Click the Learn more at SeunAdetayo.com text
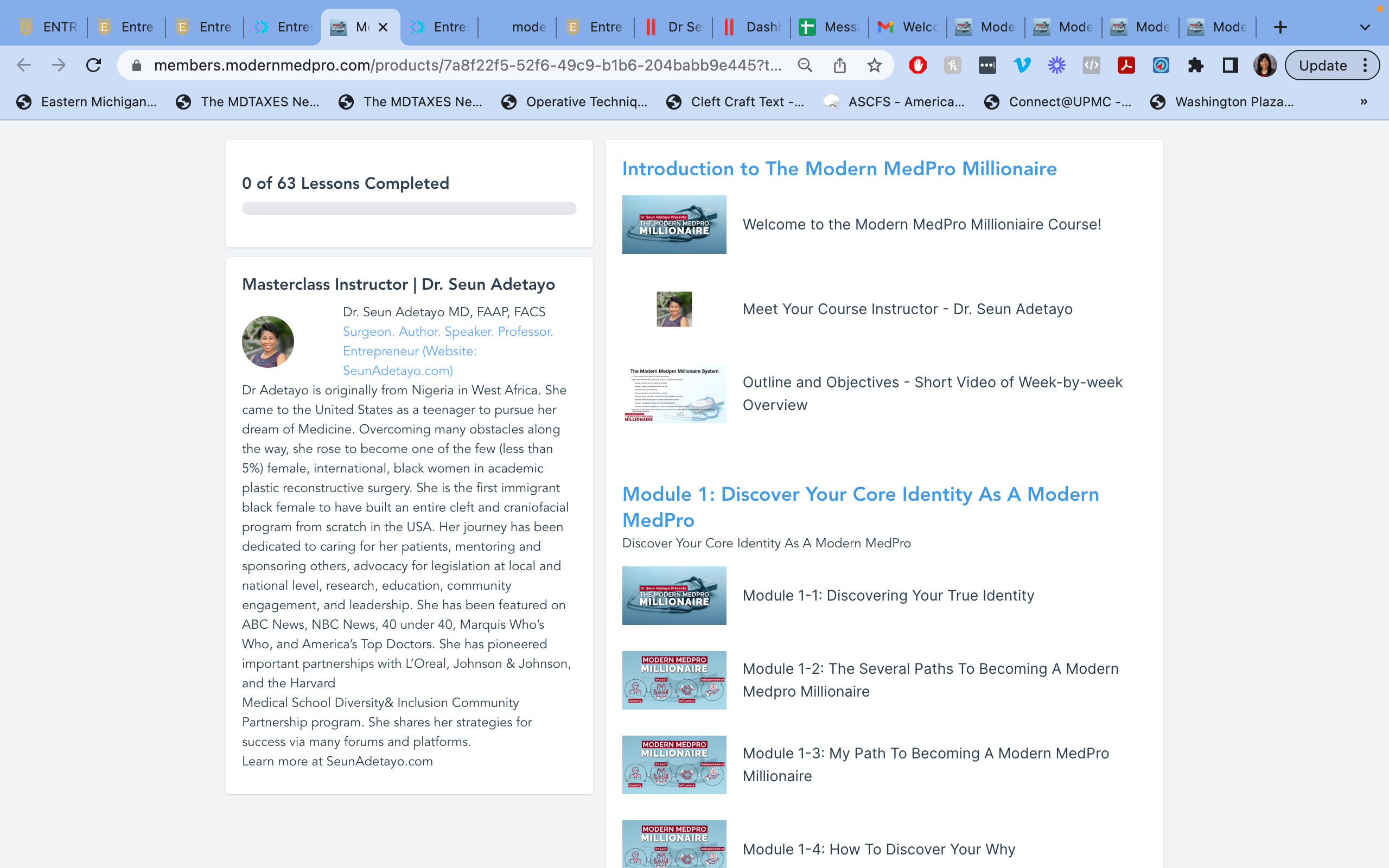The image size is (1389, 868). 337,761
